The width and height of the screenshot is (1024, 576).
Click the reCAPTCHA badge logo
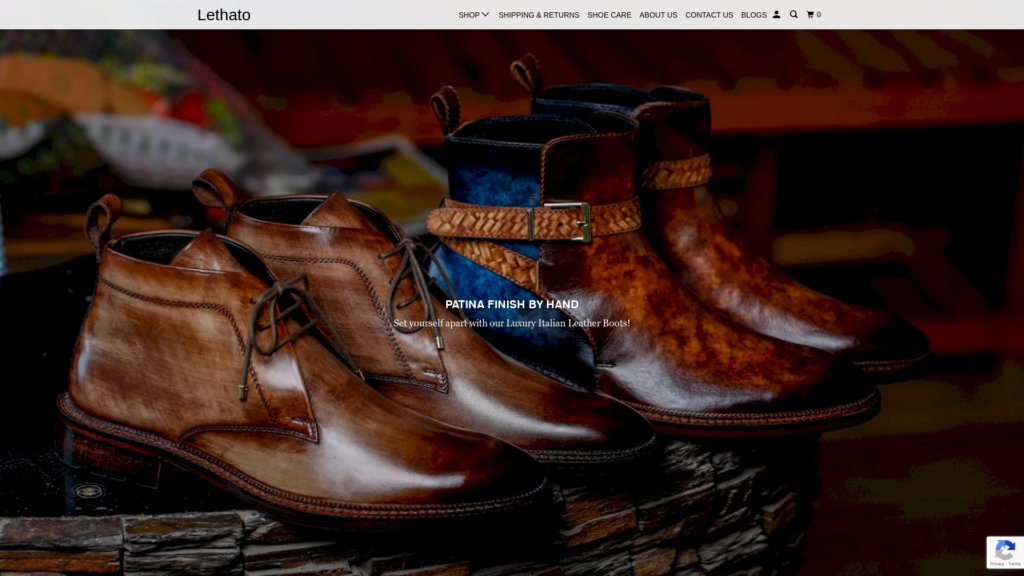1005,548
